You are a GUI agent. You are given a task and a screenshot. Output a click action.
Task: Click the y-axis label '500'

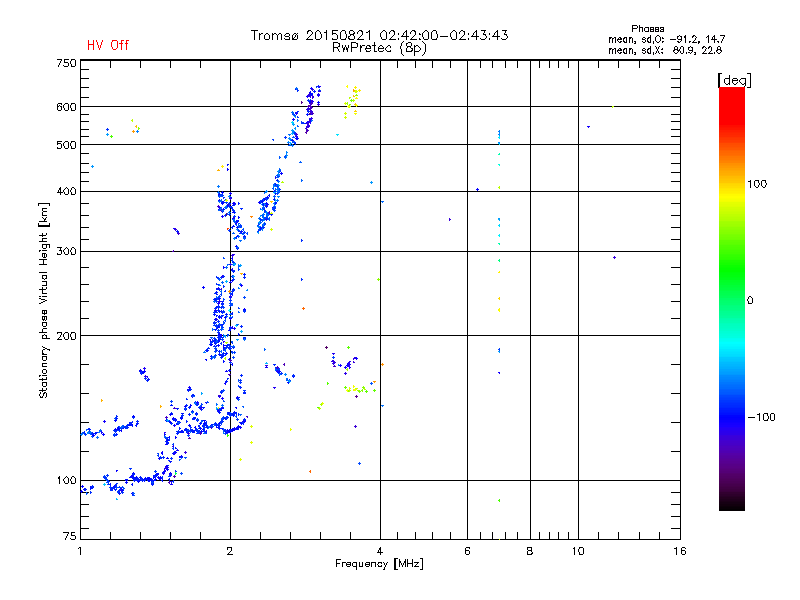(x=67, y=145)
